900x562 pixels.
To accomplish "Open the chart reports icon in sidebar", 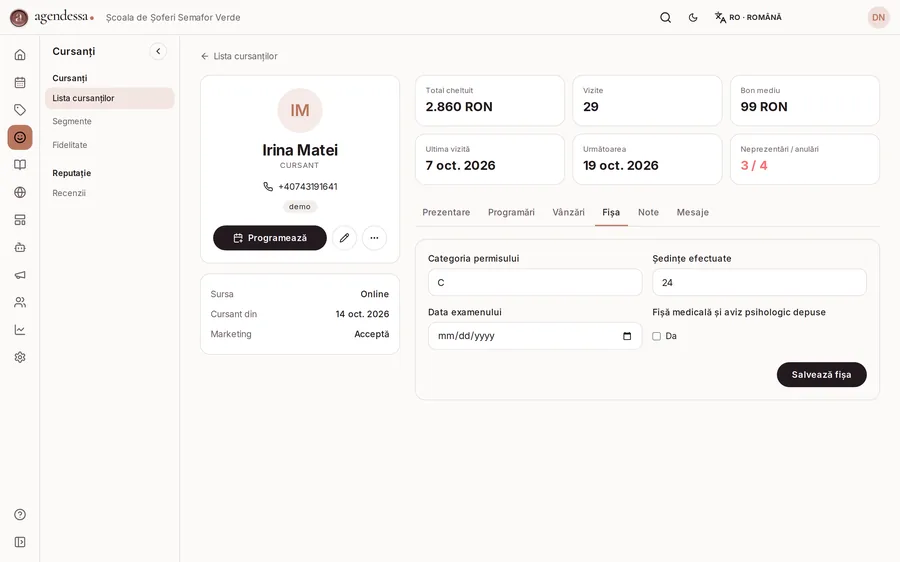I will coord(20,330).
